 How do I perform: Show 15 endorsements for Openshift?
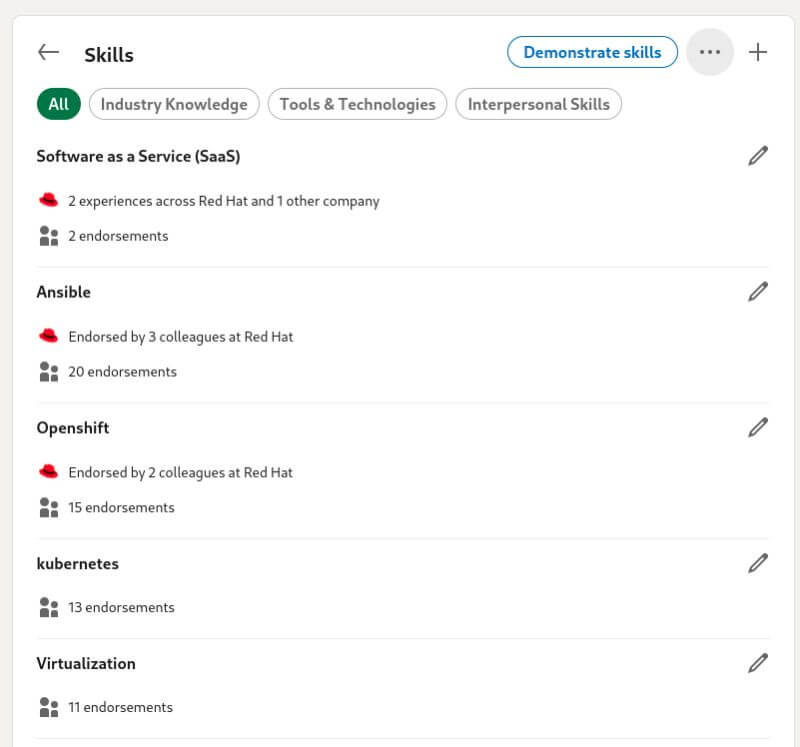121,508
